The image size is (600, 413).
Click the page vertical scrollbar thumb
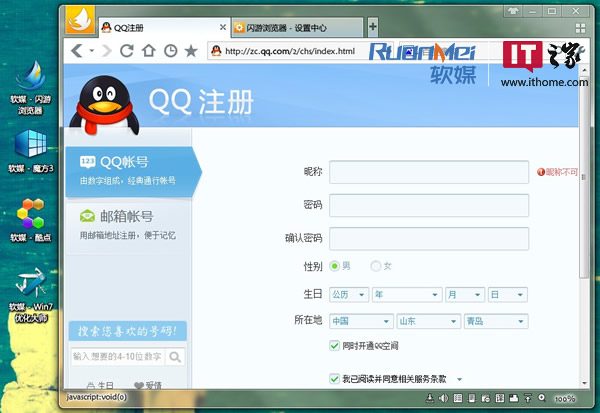click(584, 176)
